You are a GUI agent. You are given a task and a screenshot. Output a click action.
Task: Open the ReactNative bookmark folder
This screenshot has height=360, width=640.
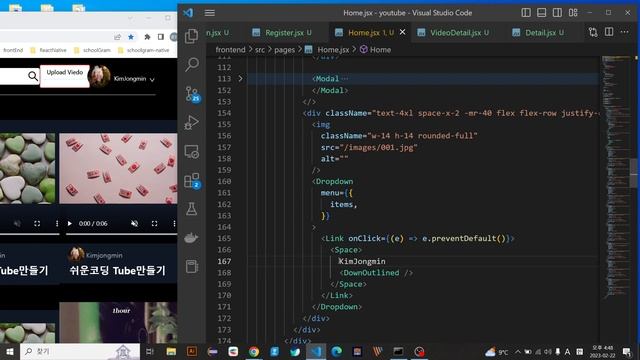(48, 50)
